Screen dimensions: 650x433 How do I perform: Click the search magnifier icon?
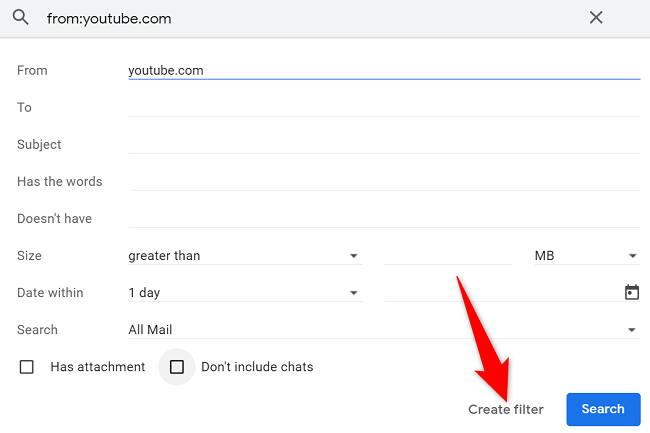[20, 18]
